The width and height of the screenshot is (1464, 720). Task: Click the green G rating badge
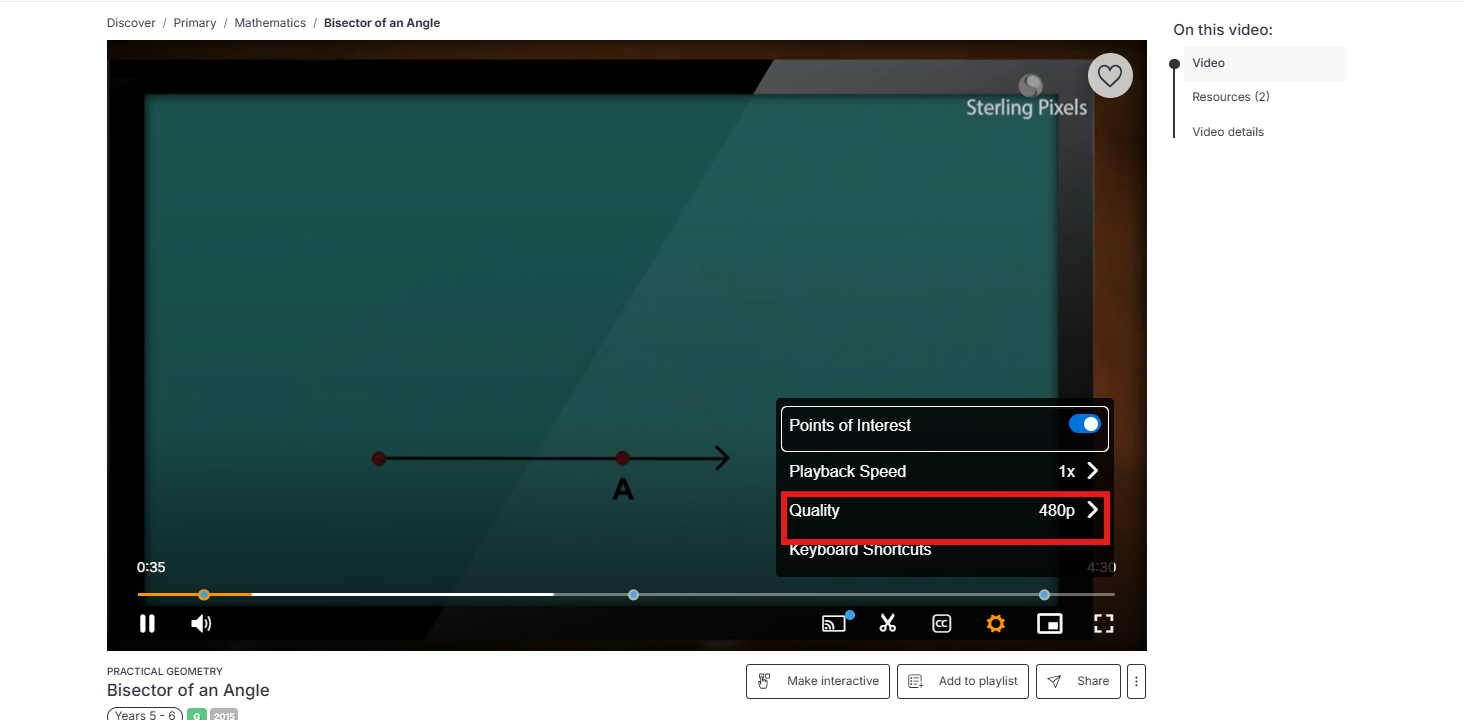pos(197,715)
